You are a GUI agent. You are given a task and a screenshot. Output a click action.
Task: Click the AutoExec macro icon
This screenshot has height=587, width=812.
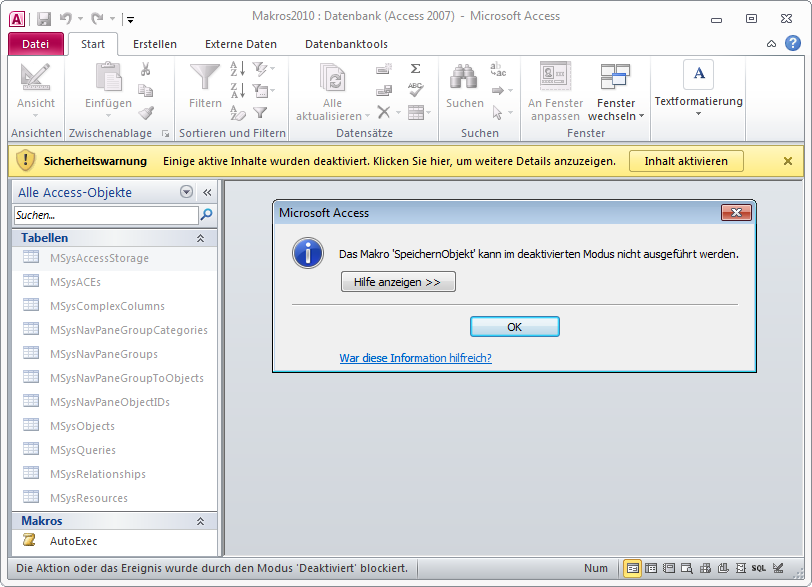pos(30,541)
